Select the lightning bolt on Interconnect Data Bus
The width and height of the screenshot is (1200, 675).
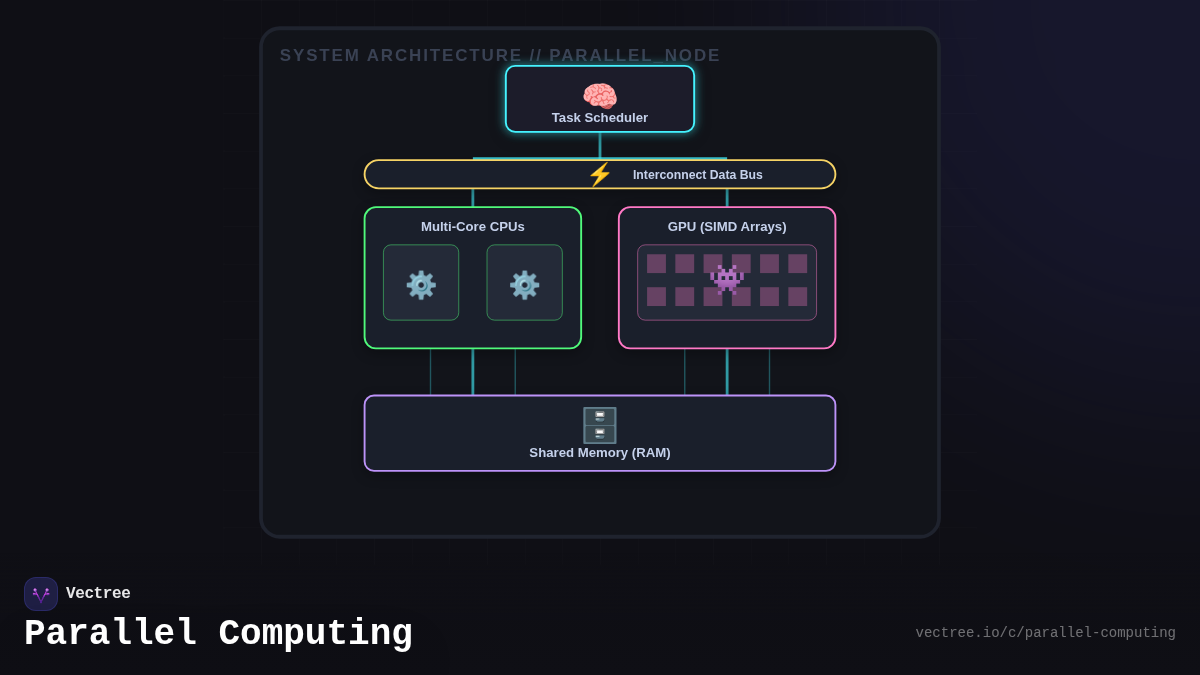598,173
